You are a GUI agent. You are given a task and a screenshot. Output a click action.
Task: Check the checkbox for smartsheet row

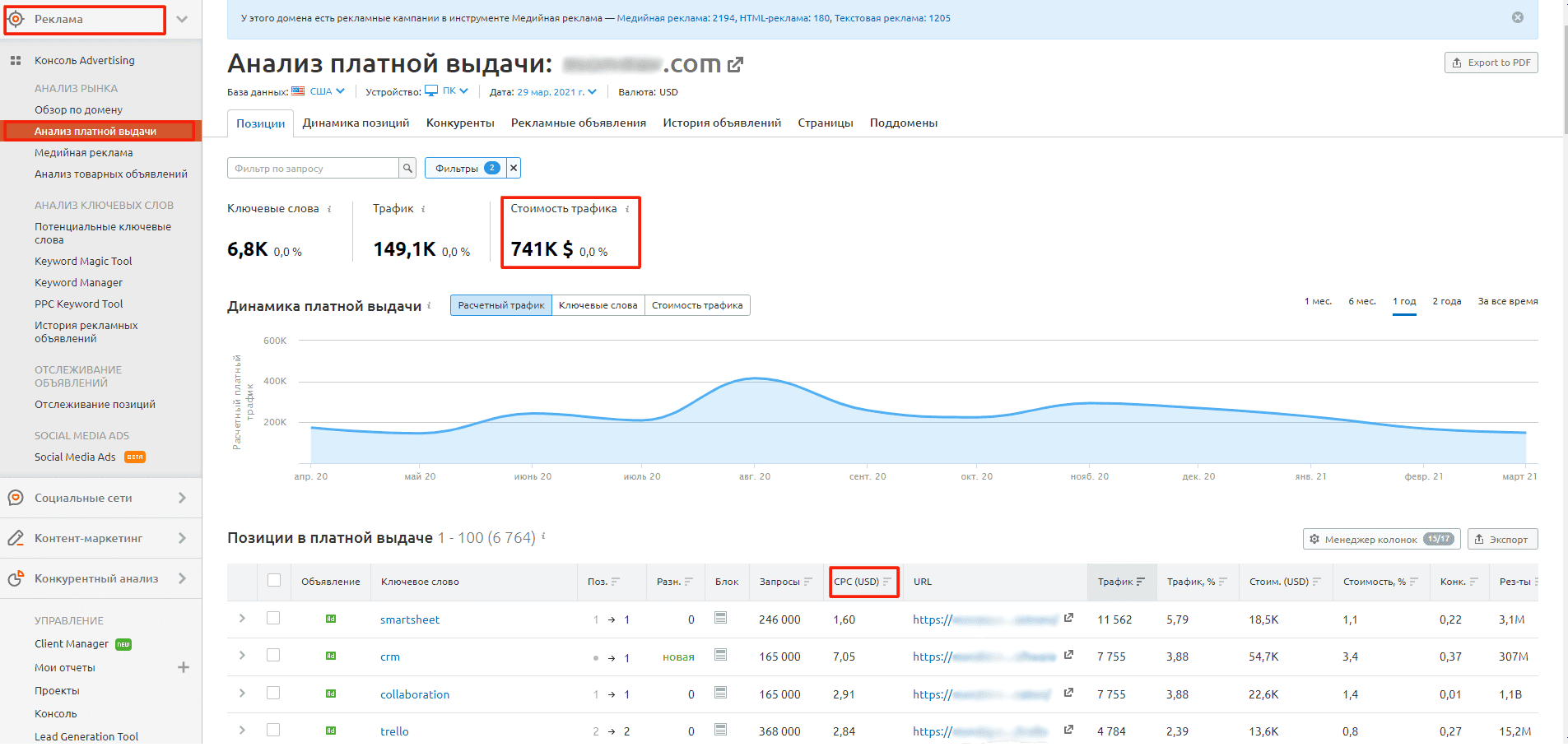(273, 618)
